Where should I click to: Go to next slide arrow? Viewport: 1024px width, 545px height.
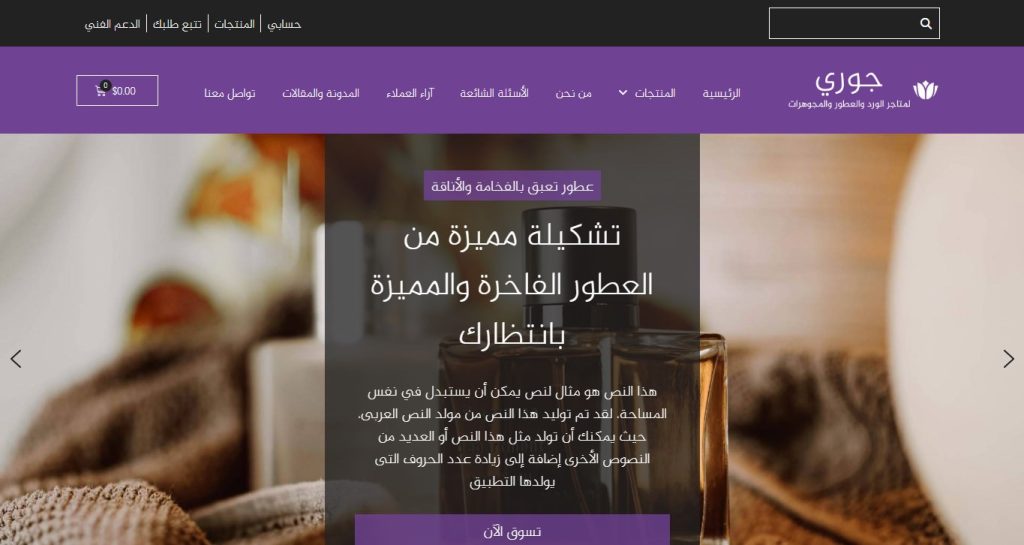[1008, 358]
